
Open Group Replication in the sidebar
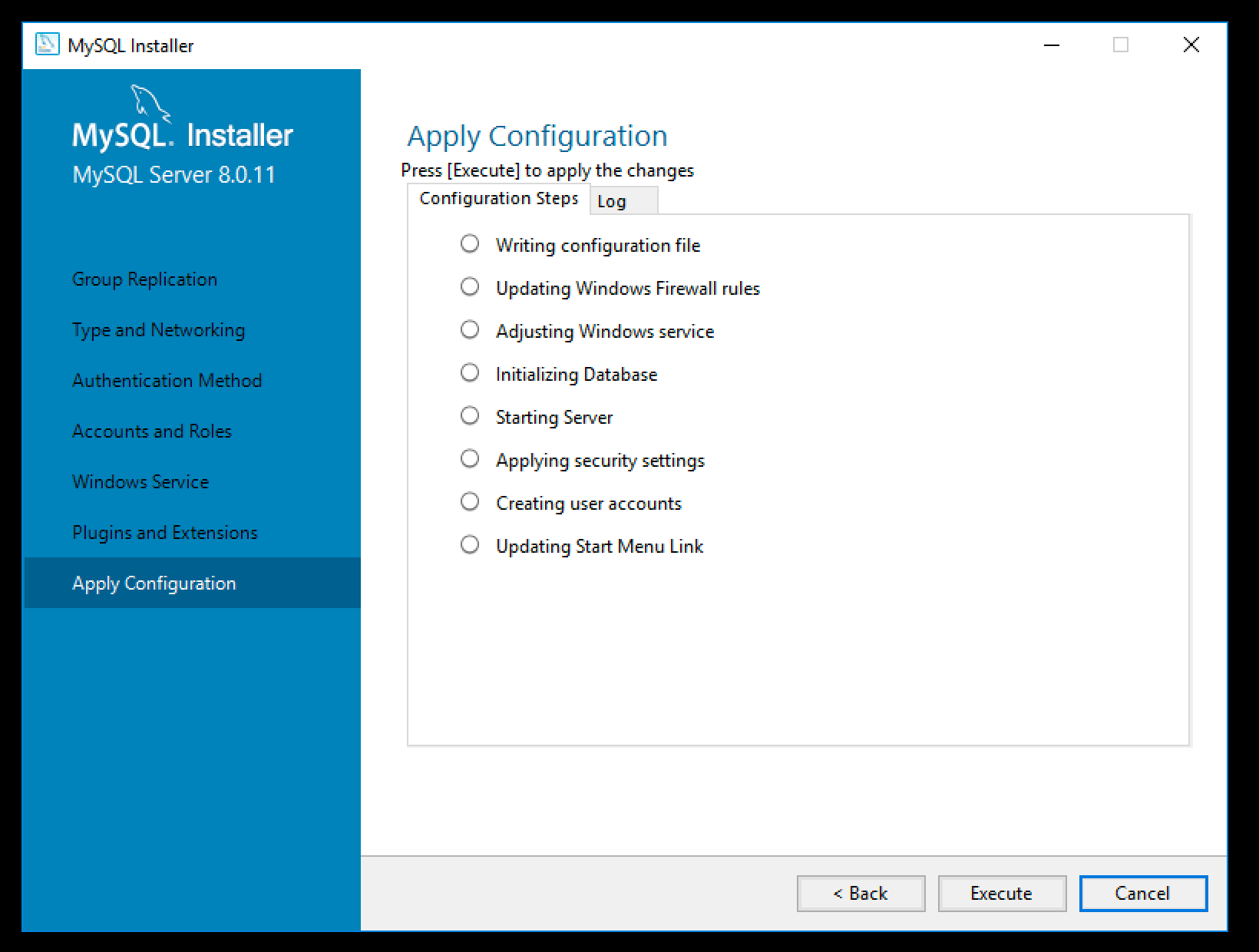(x=144, y=279)
